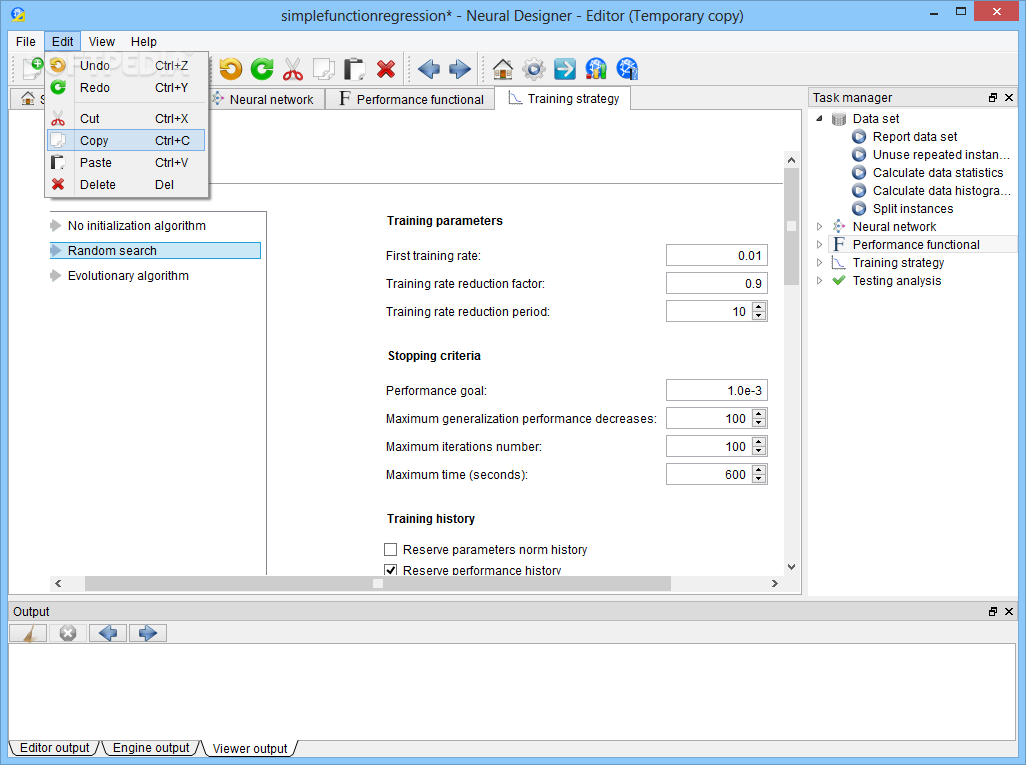Select the Evolutionary algorithm option

[128, 276]
